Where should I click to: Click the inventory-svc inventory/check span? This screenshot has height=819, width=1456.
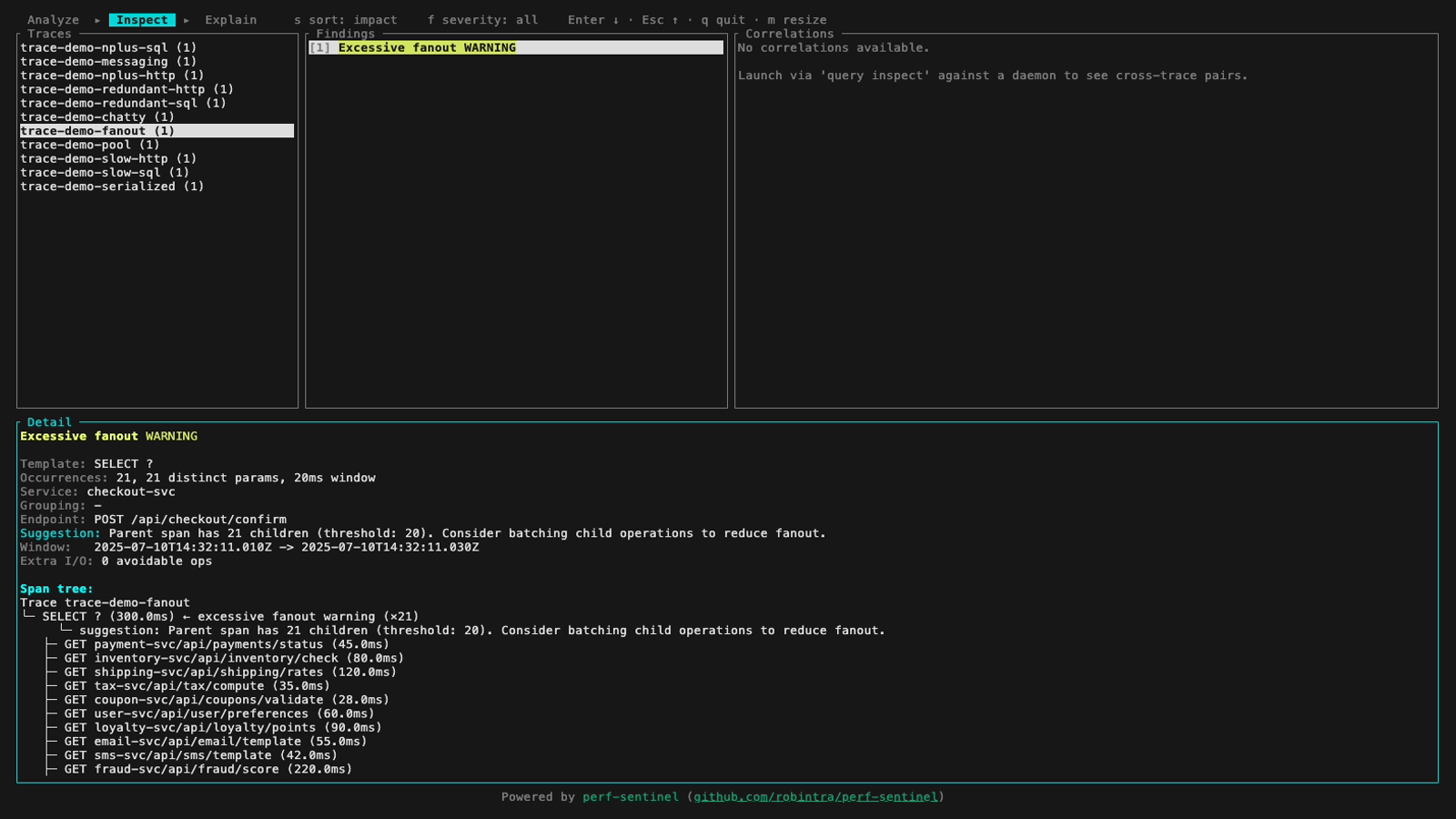(234, 658)
